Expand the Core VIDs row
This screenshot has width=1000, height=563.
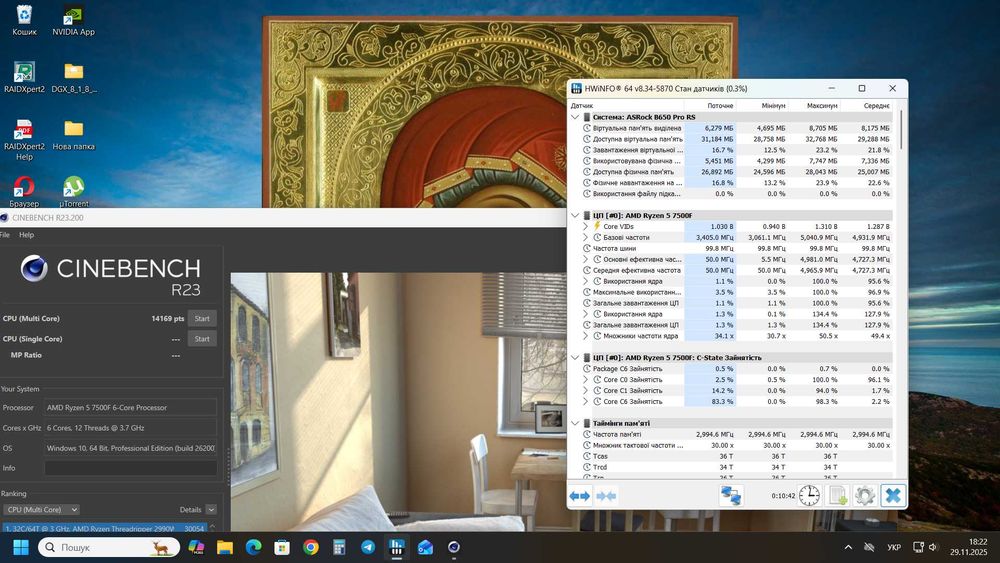585,226
